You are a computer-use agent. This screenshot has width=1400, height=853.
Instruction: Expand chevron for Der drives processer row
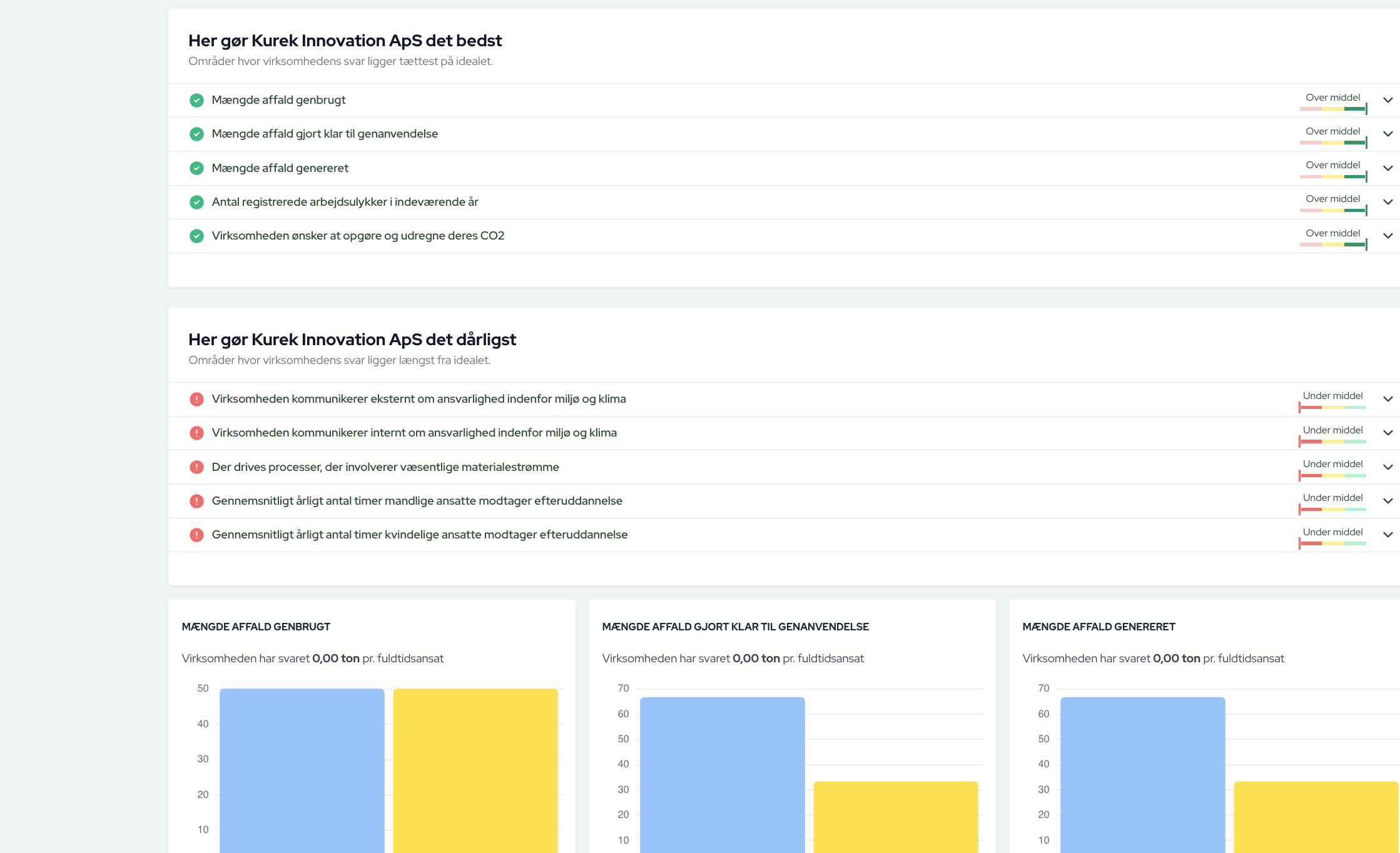[x=1387, y=467]
